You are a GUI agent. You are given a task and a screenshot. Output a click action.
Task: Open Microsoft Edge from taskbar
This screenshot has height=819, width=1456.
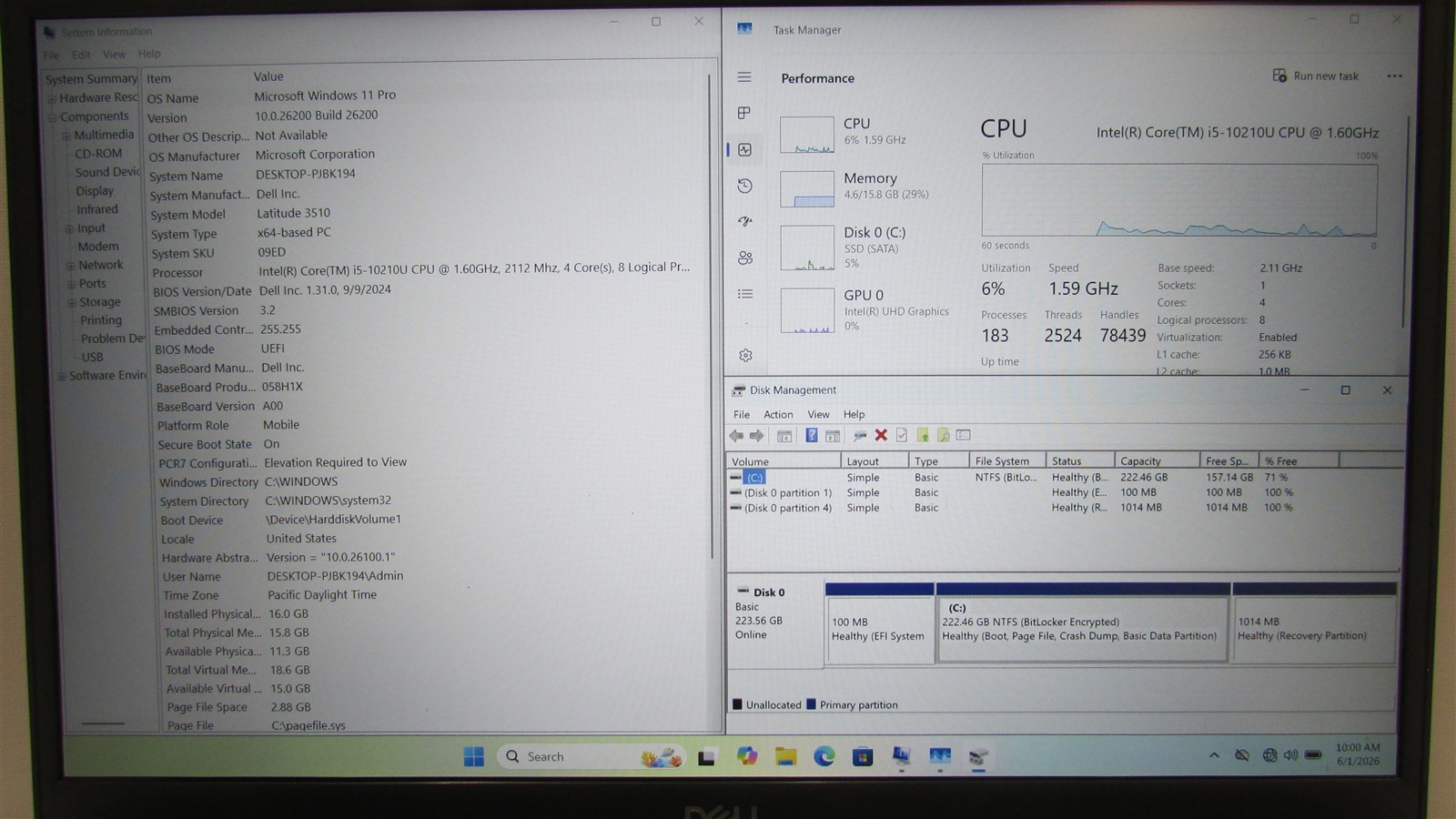click(x=824, y=756)
